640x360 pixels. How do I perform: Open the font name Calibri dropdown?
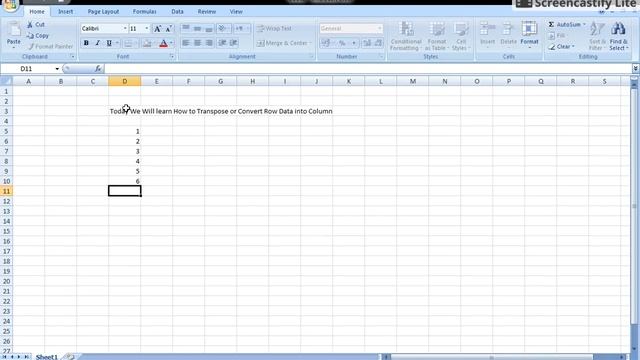[125, 29]
